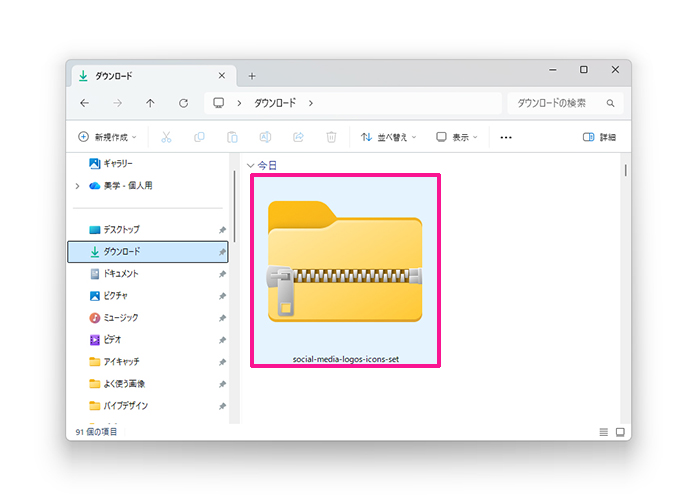Close the Explorer window
This screenshot has height=501, width=700.
[x=615, y=70]
